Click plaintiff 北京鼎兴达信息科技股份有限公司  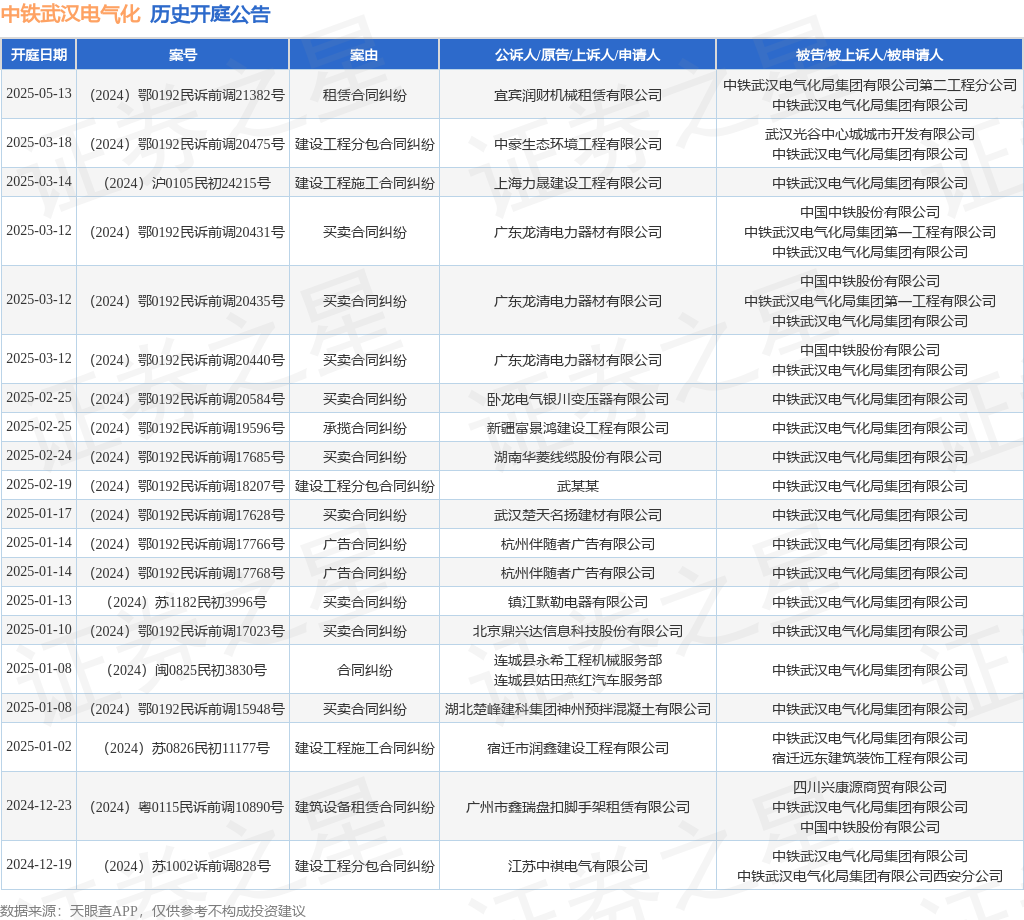[x=577, y=631]
